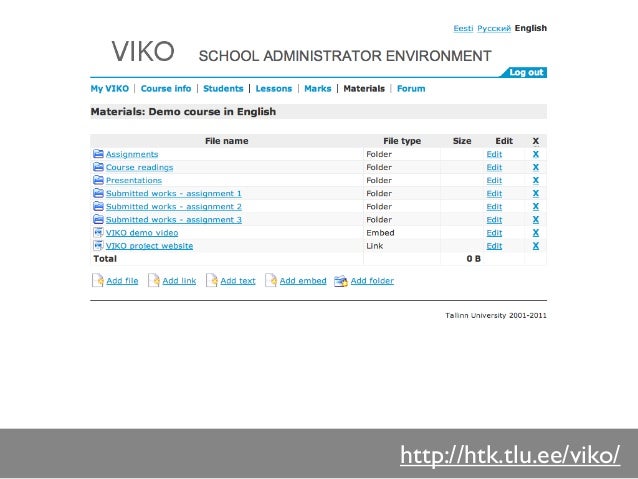The height and width of the screenshot is (479, 638).
Task: Switch language to Русский
Action: pos(494,28)
